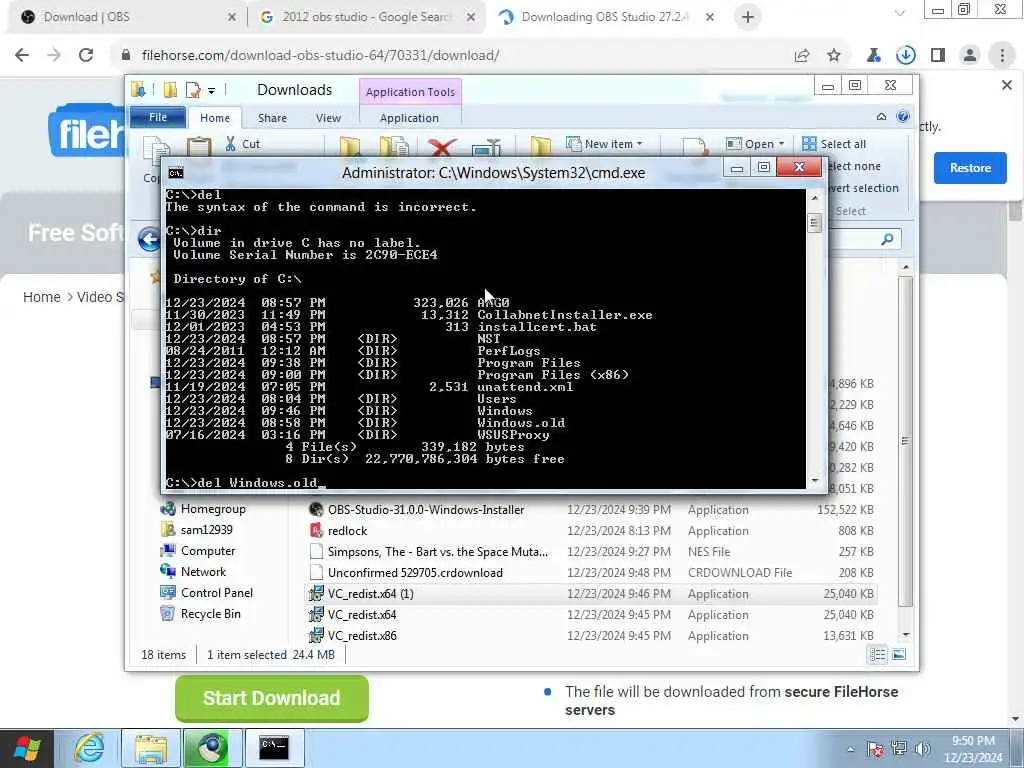1024x768 pixels.
Task: Select sam12939 in navigation pane
Action: [x=197, y=530]
